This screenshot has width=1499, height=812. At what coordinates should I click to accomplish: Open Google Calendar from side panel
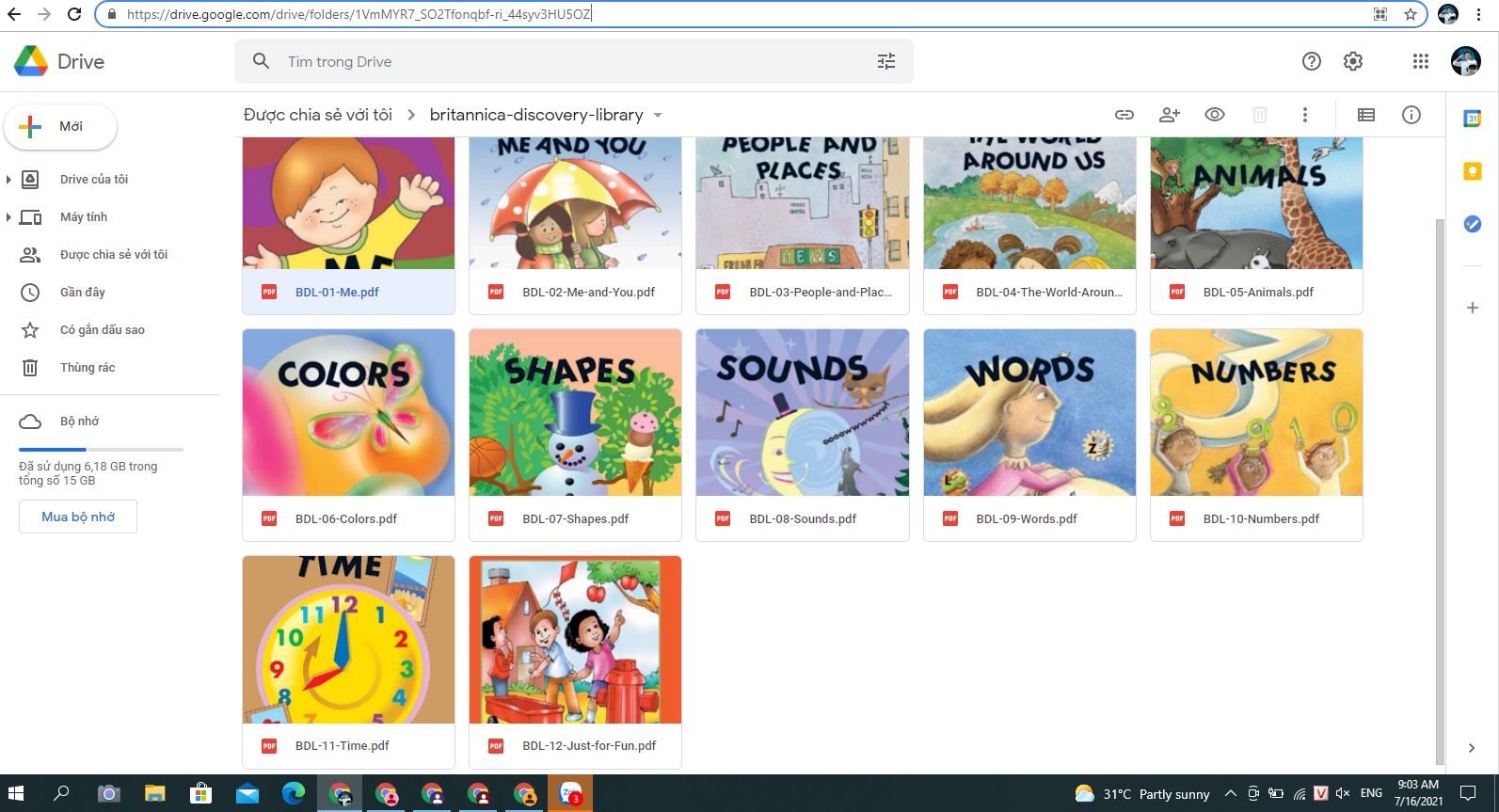coord(1472,119)
